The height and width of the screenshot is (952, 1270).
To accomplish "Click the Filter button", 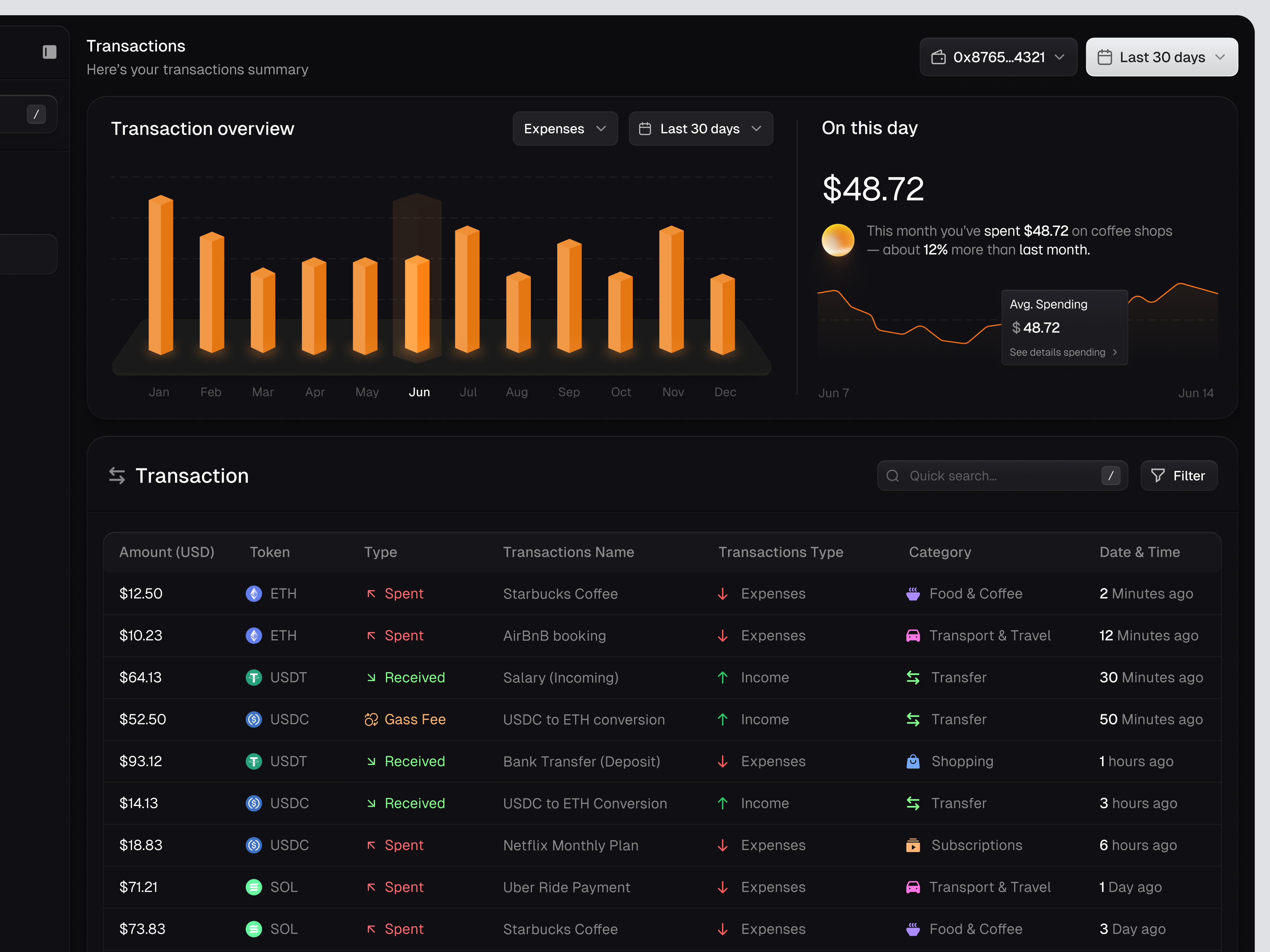I will pyautogui.click(x=1179, y=476).
